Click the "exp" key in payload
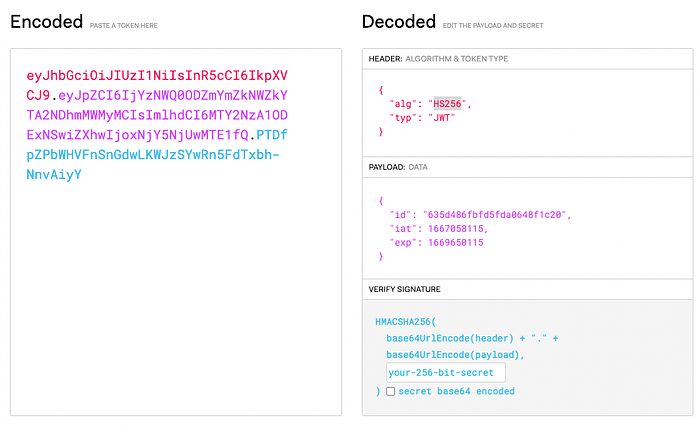The height and width of the screenshot is (426, 700). pyautogui.click(x=403, y=242)
